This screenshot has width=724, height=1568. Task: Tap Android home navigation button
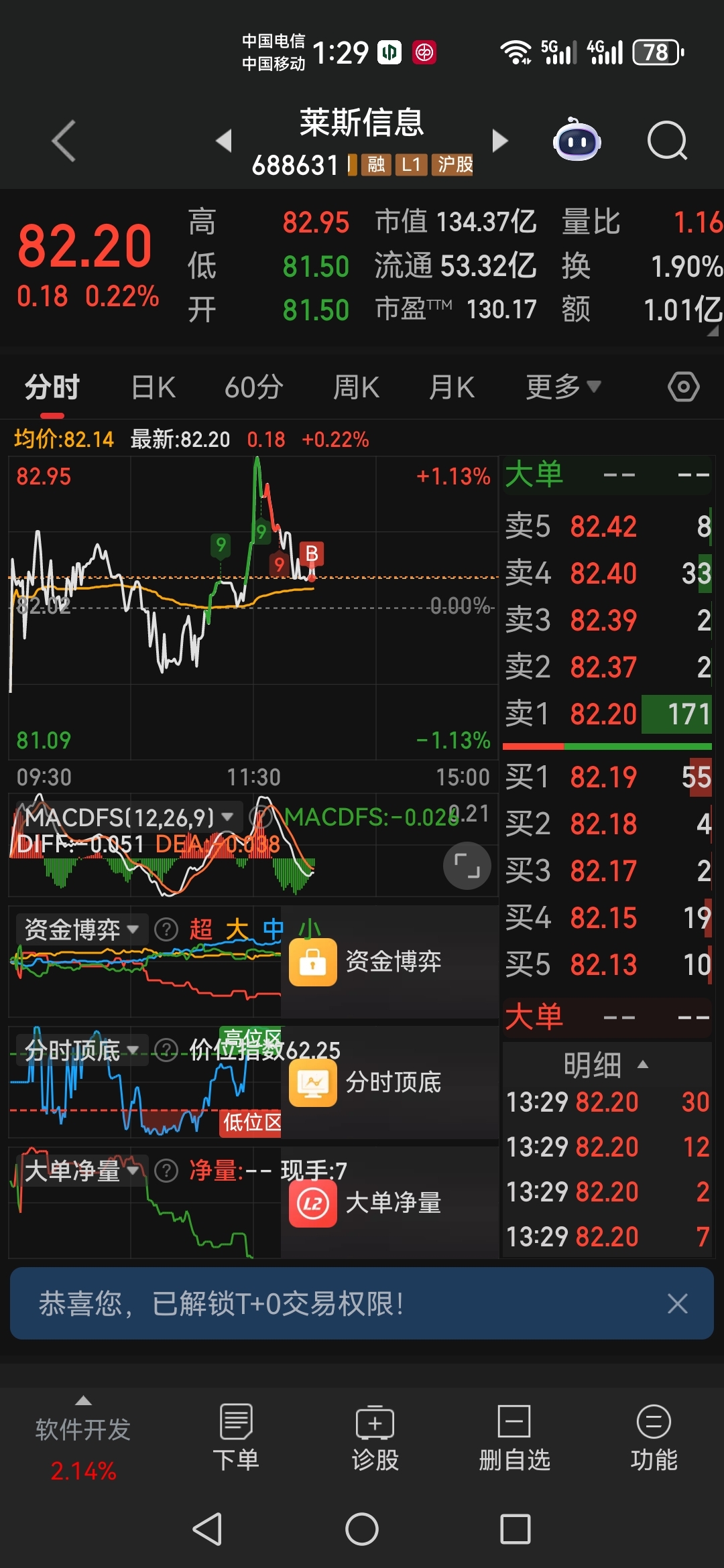coord(362,1529)
